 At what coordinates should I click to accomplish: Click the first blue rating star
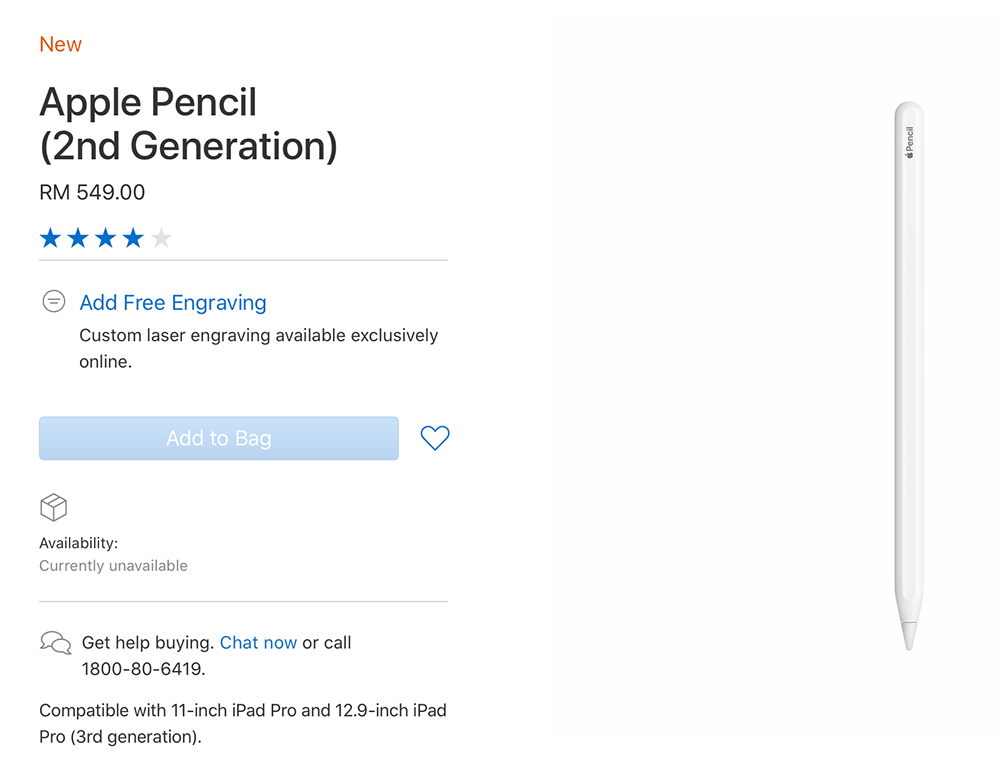[50, 238]
